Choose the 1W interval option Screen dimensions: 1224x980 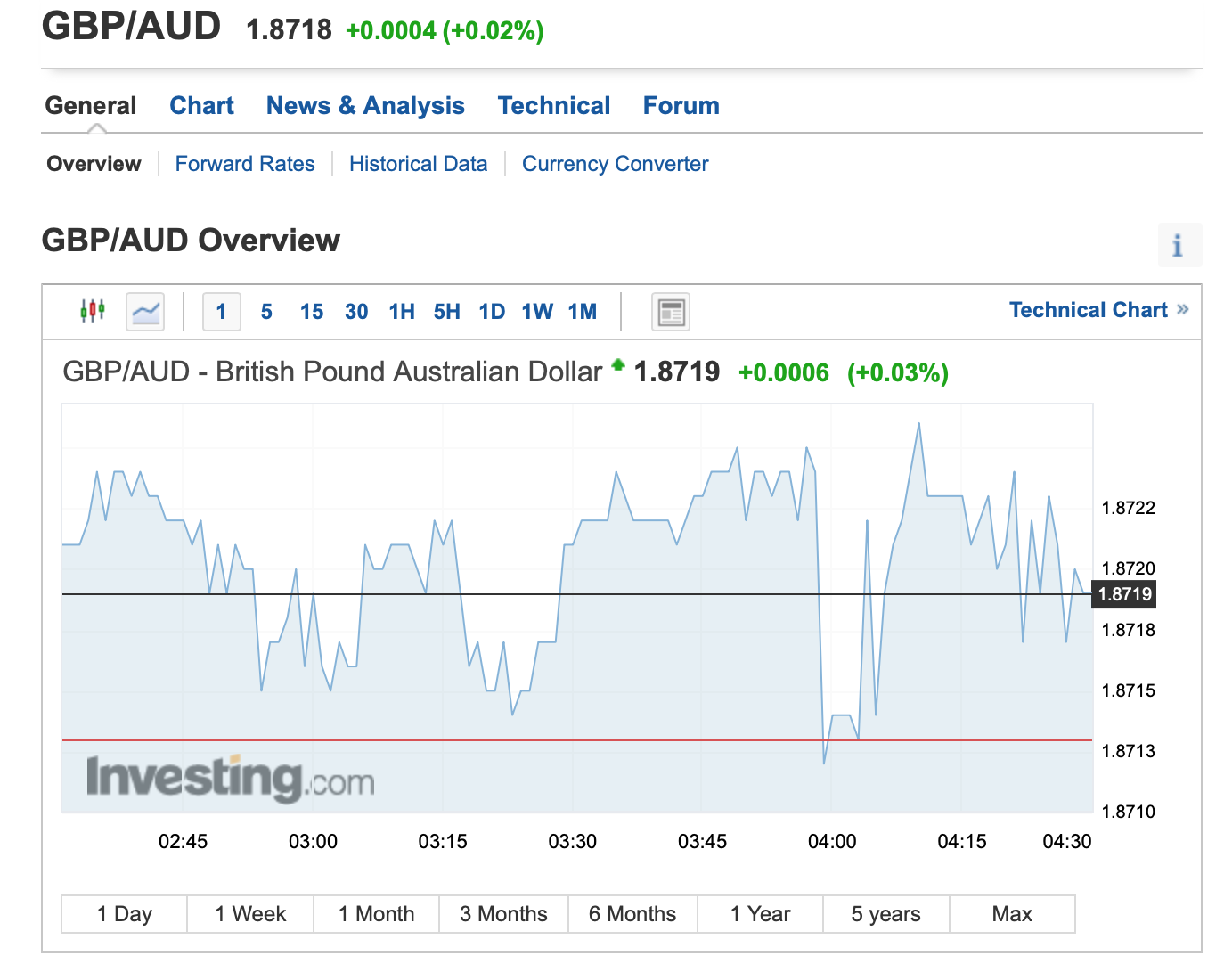click(537, 312)
